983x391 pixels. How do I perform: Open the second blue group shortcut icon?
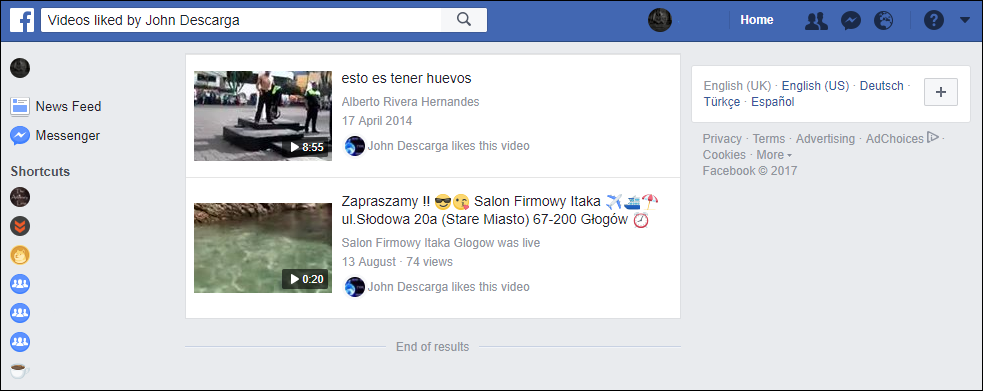(x=20, y=313)
